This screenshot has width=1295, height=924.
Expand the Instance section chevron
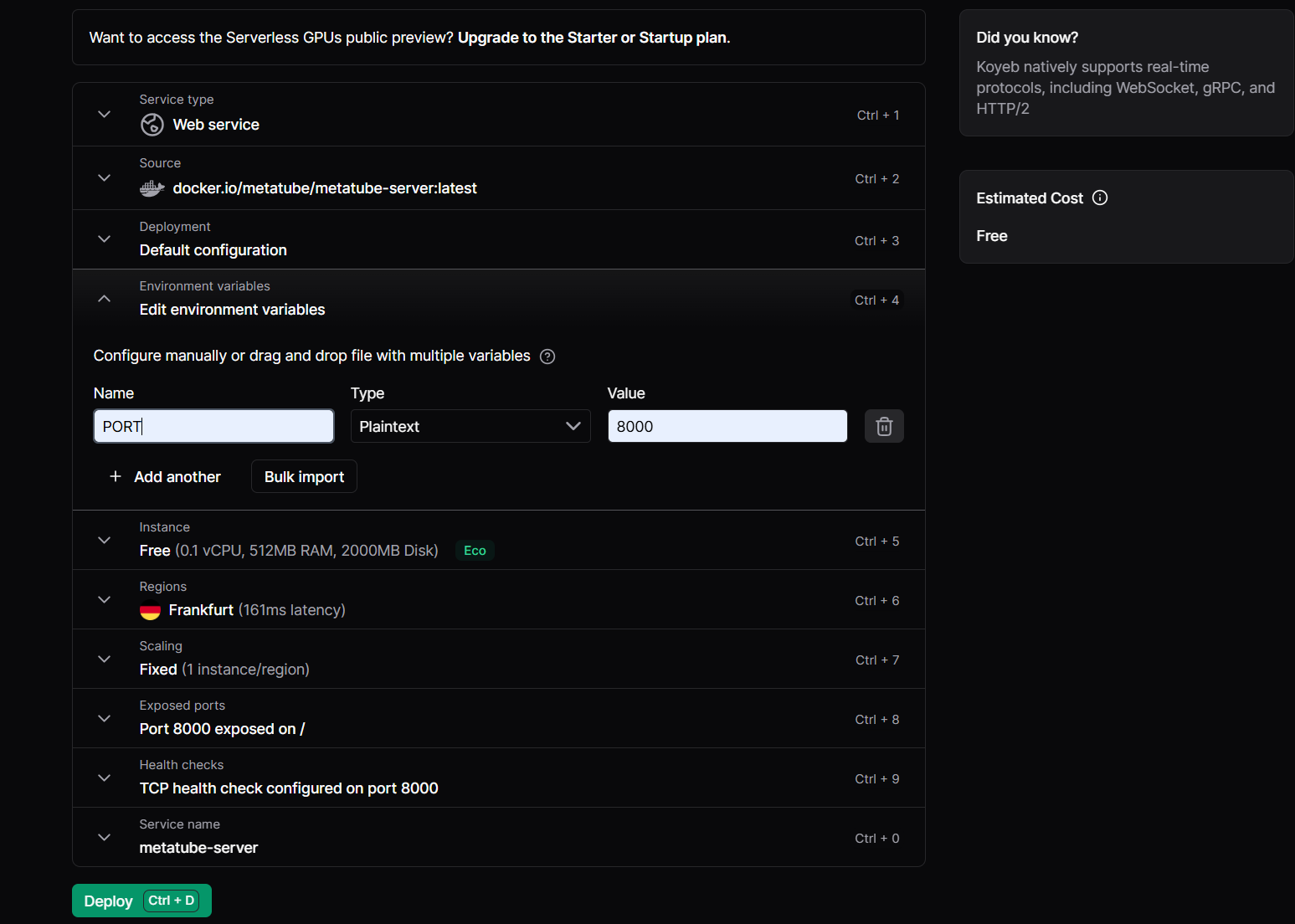click(x=104, y=540)
